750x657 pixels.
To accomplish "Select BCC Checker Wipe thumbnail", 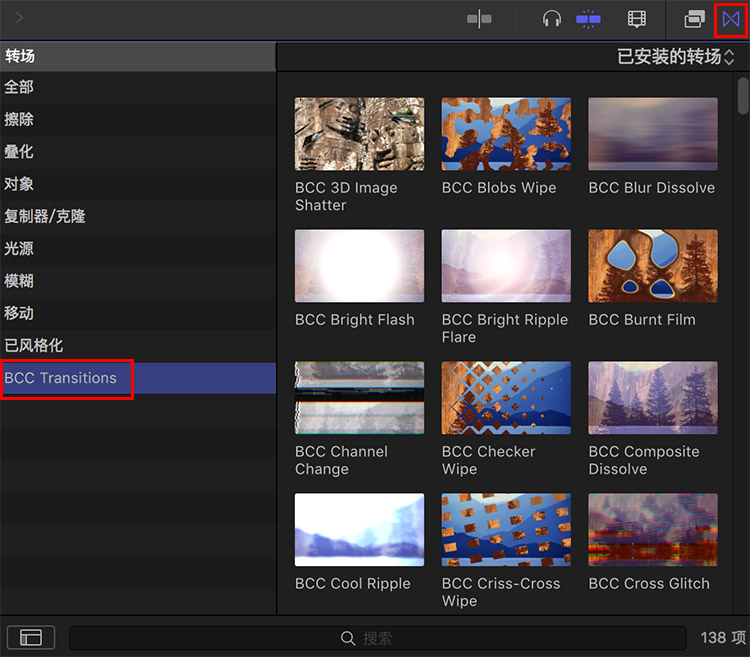I will [x=506, y=398].
